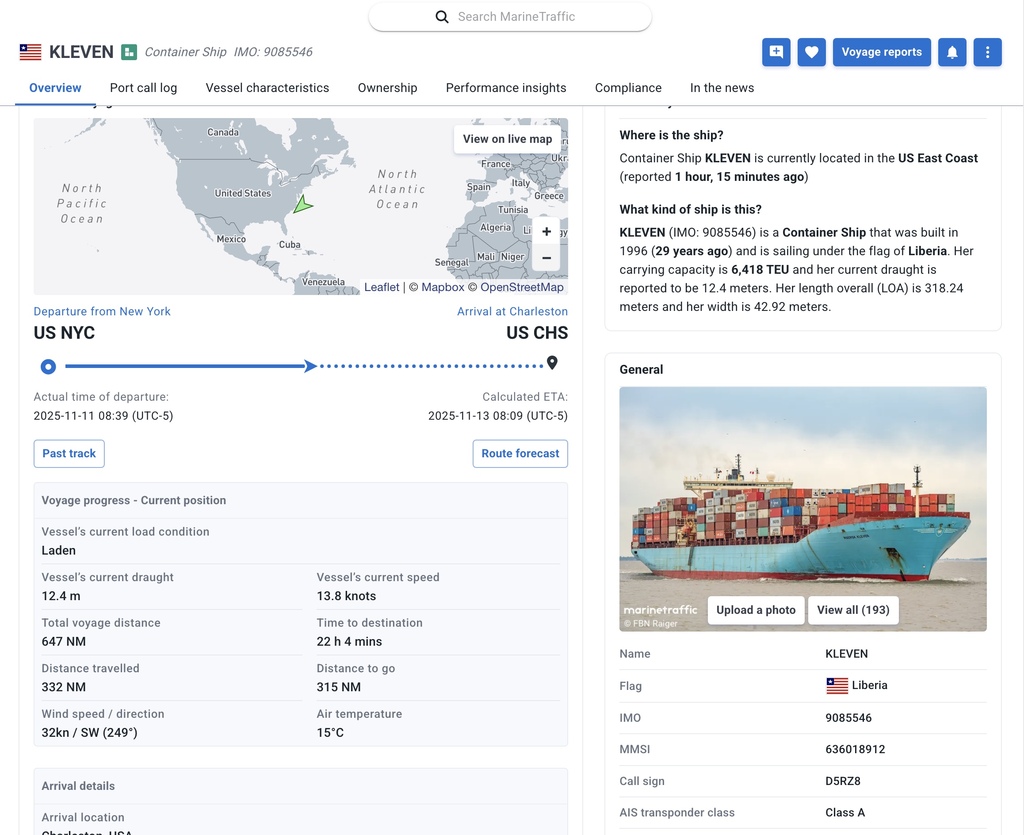Click the destination pin icon on route

tap(552, 363)
